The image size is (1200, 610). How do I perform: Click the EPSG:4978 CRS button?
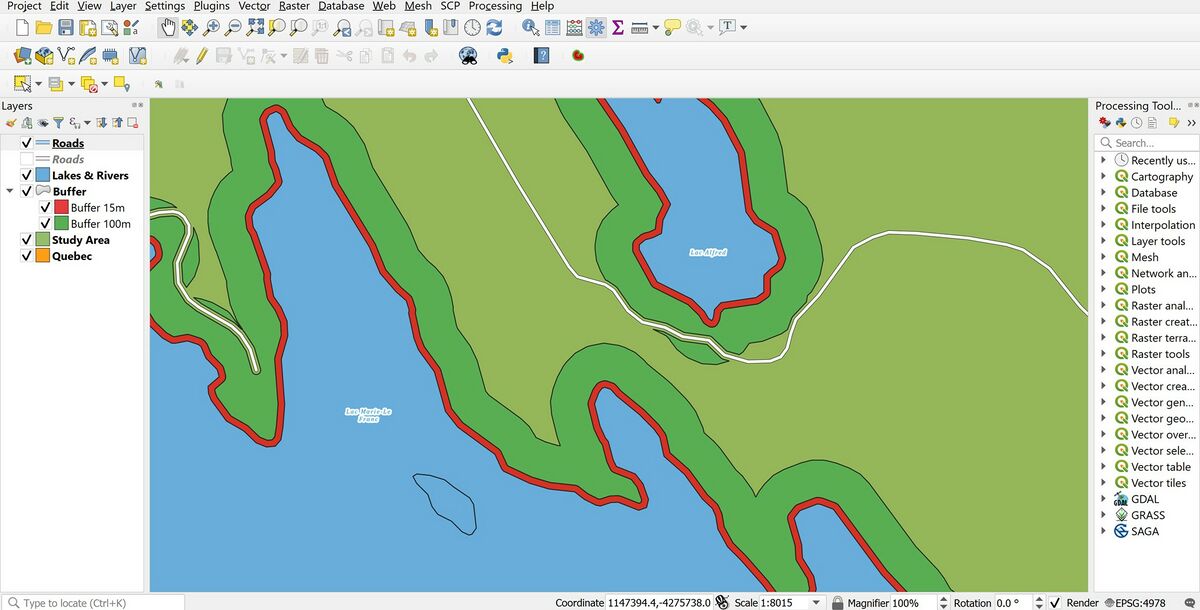[1137, 603]
